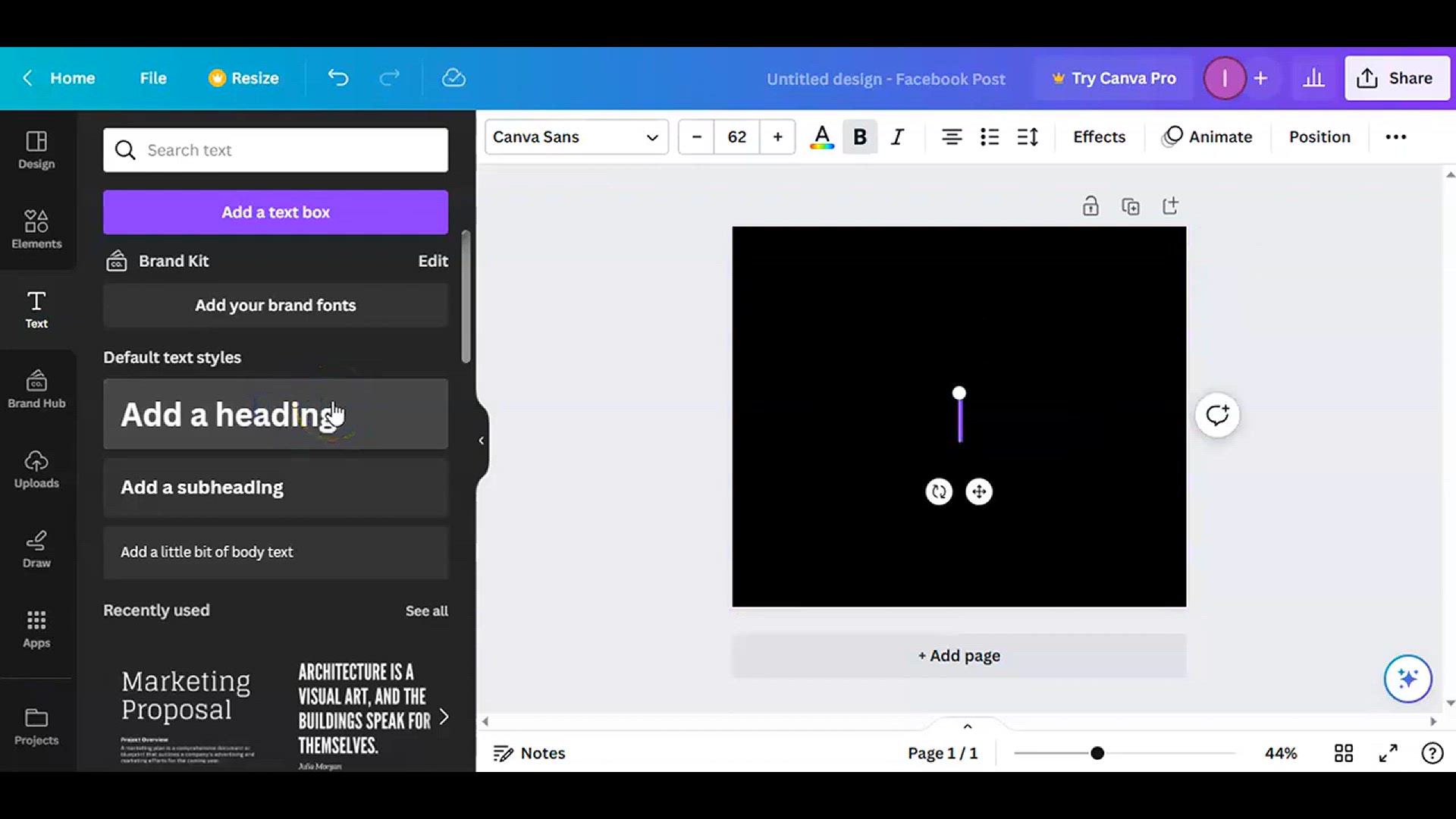Image resolution: width=1456 pixels, height=819 pixels.
Task: Add a new page with icon above canvas
Action: click(1171, 206)
